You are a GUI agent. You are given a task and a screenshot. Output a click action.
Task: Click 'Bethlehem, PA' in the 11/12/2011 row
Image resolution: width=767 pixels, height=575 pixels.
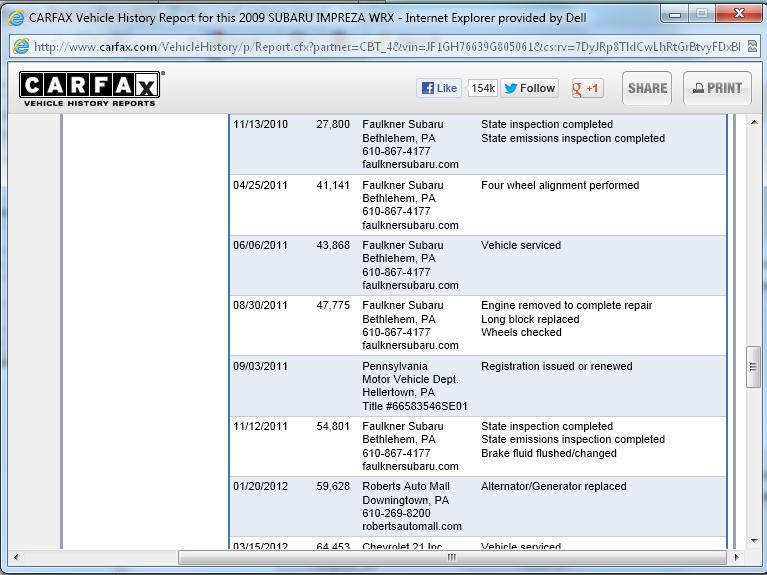point(399,439)
